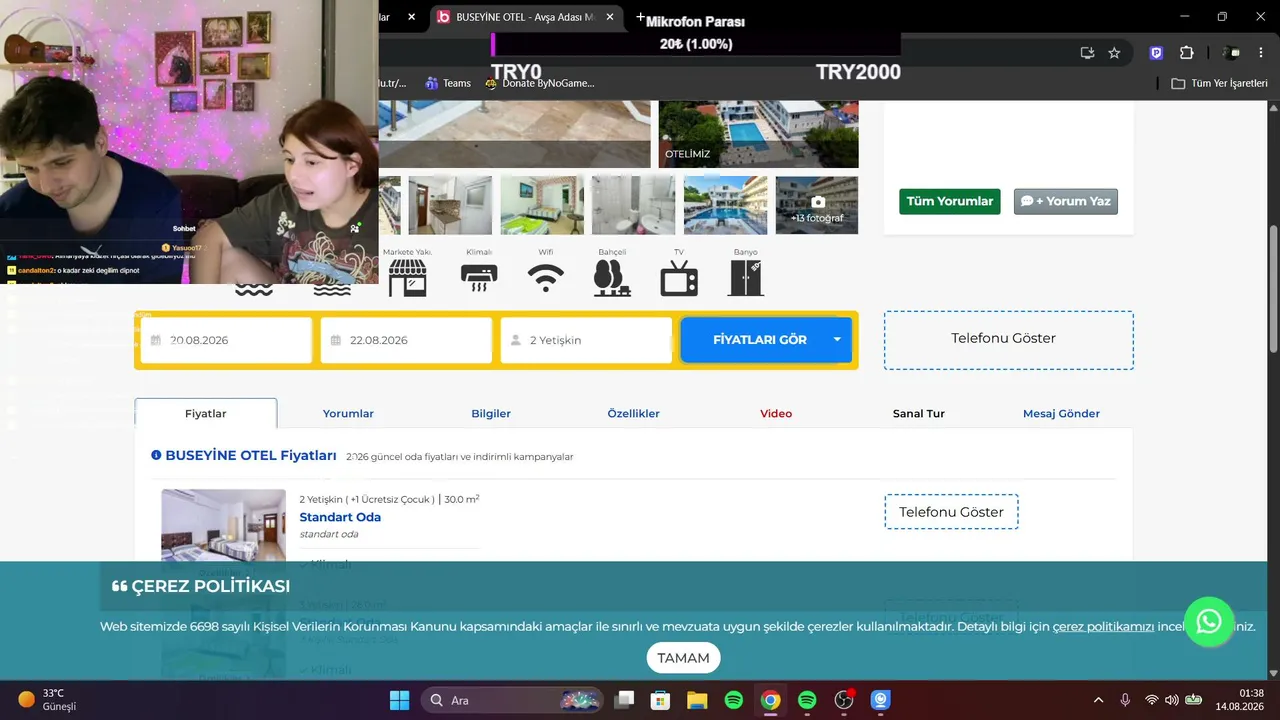Open WhatsApp chat floating button
This screenshot has width=1280, height=720.
1209,622
